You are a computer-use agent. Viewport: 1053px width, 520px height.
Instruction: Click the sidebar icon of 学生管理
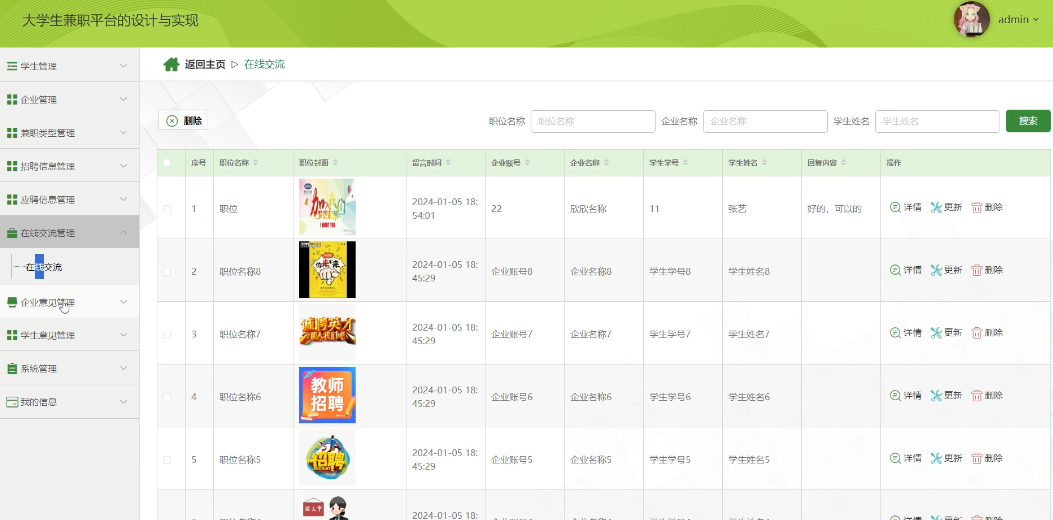tap(11, 66)
